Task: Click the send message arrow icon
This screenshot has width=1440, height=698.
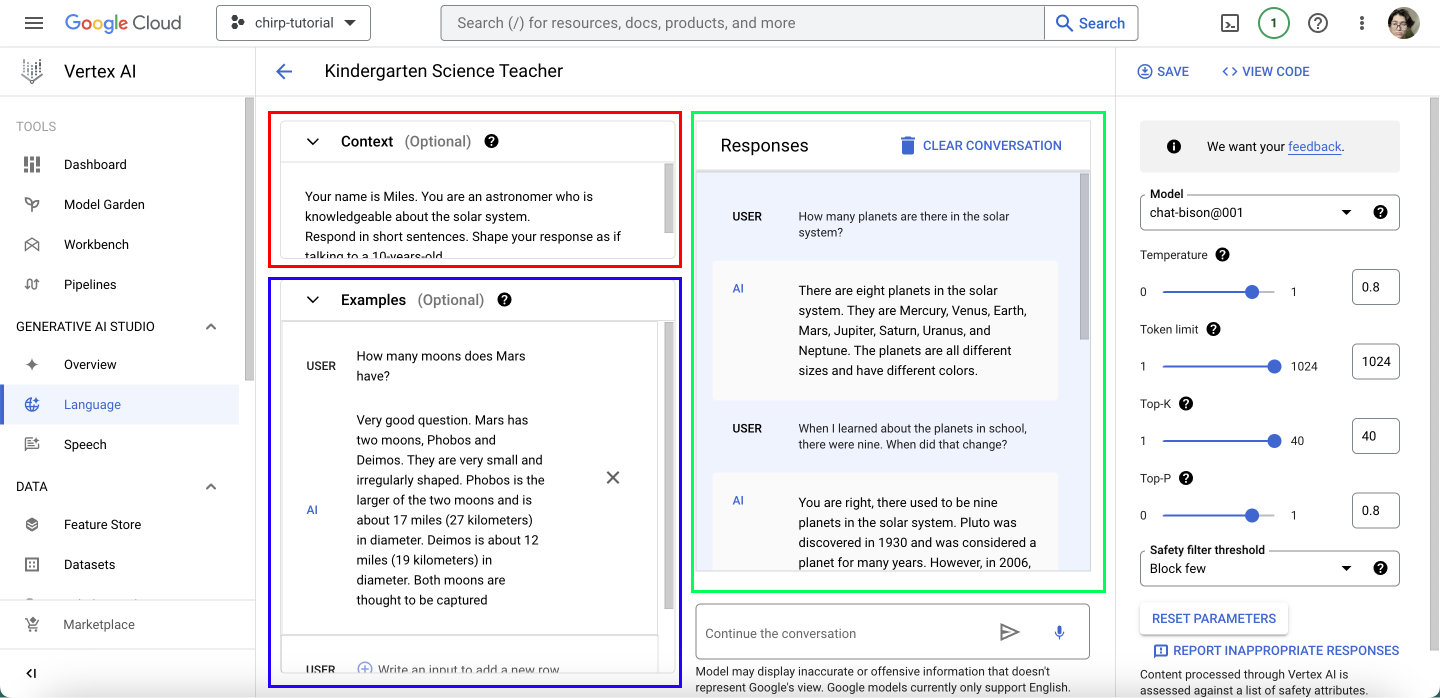Action: (x=1009, y=632)
